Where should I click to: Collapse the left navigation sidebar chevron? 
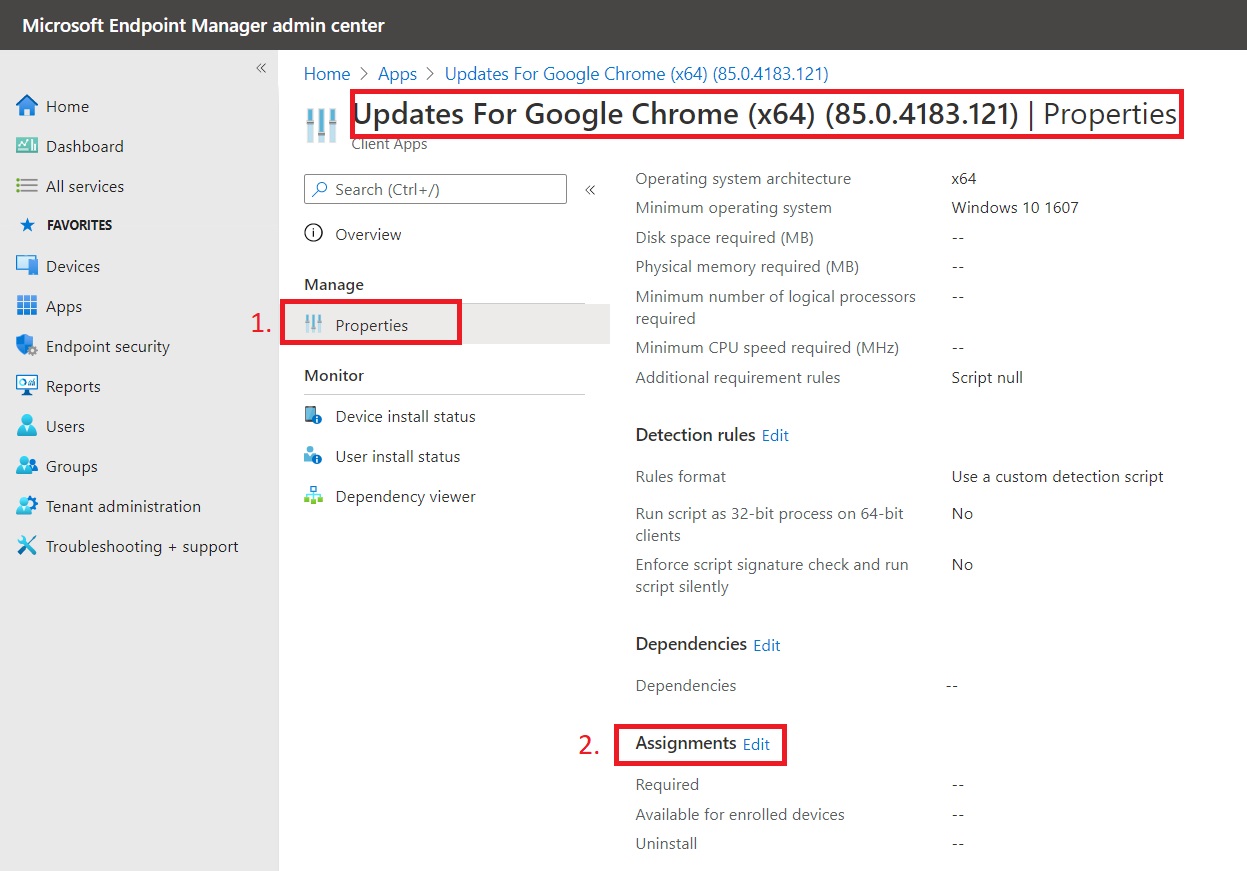[x=261, y=68]
